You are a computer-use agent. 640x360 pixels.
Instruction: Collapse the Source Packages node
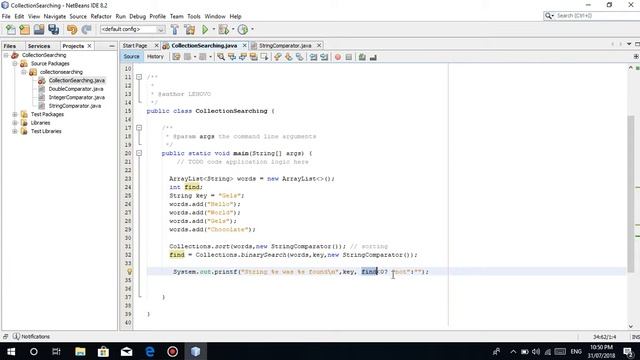pyautogui.click(x=15, y=64)
